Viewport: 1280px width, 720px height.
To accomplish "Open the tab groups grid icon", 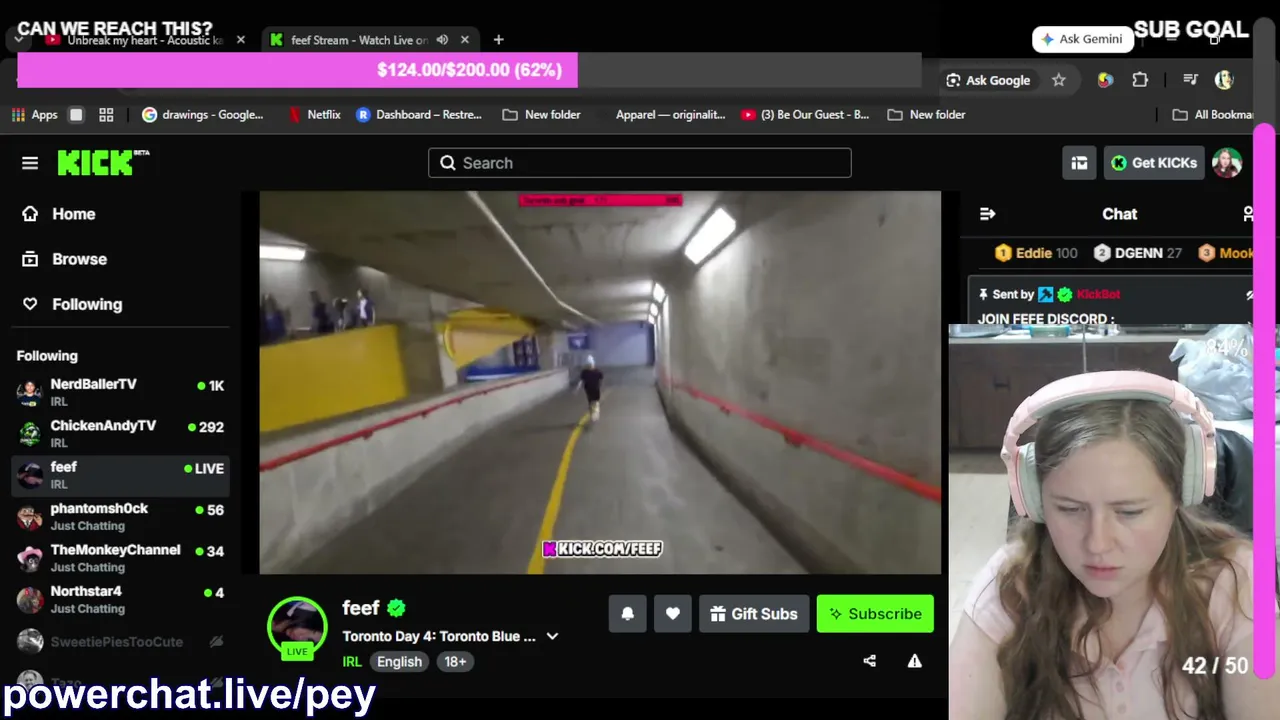I will [106, 115].
